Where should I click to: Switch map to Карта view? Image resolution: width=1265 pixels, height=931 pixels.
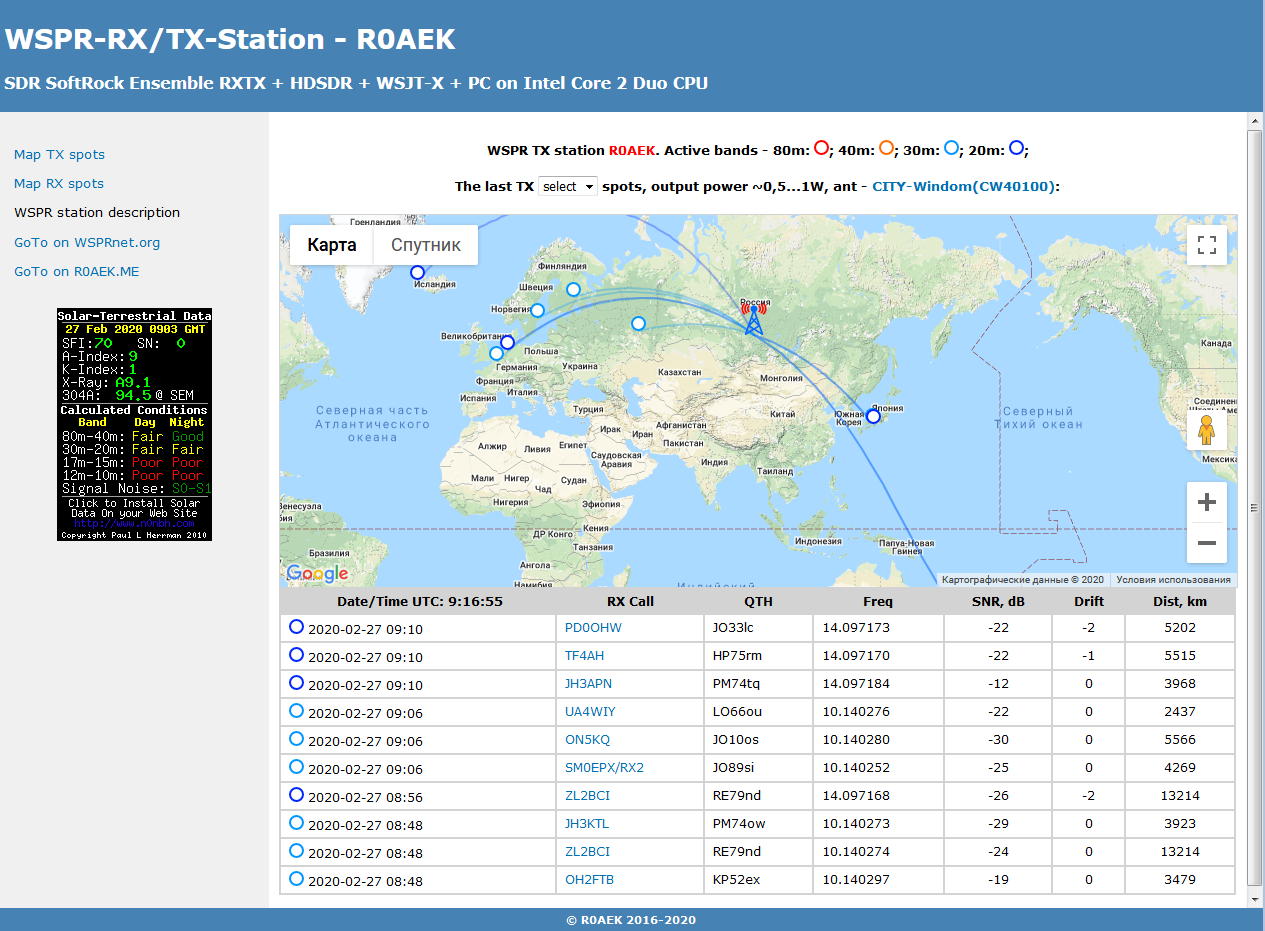[x=332, y=245]
